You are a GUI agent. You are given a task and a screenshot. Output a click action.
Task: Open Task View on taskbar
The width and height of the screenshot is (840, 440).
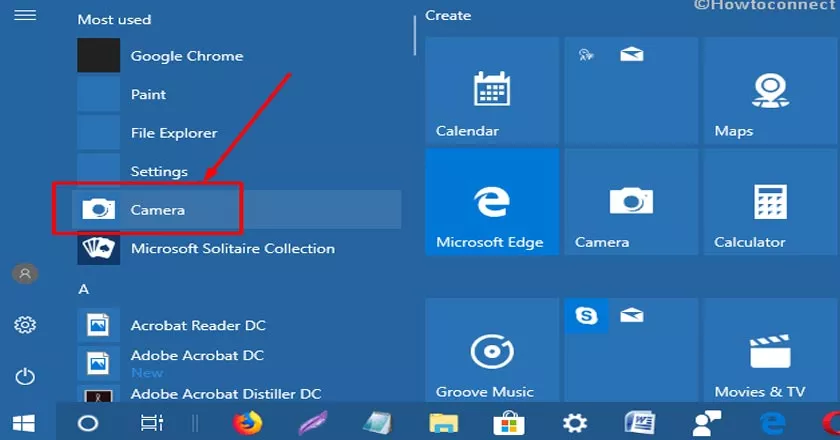pos(152,423)
